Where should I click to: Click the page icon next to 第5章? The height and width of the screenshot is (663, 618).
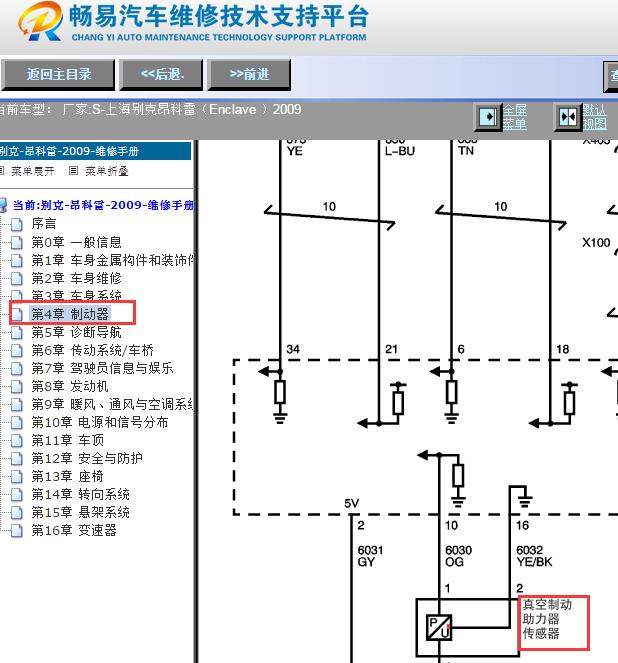pos(16,332)
